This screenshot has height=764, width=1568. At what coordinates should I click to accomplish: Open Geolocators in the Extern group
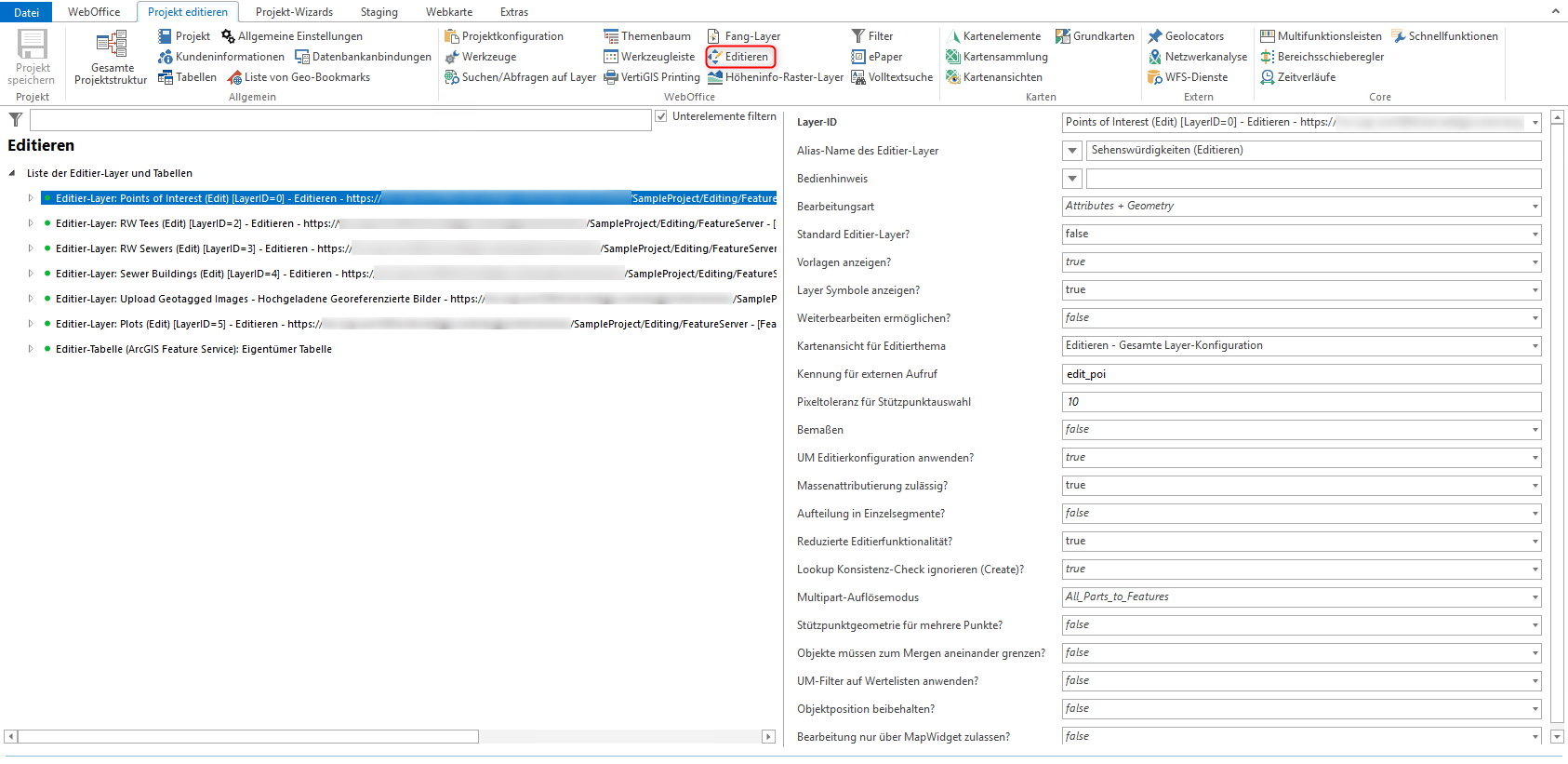(1155, 36)
